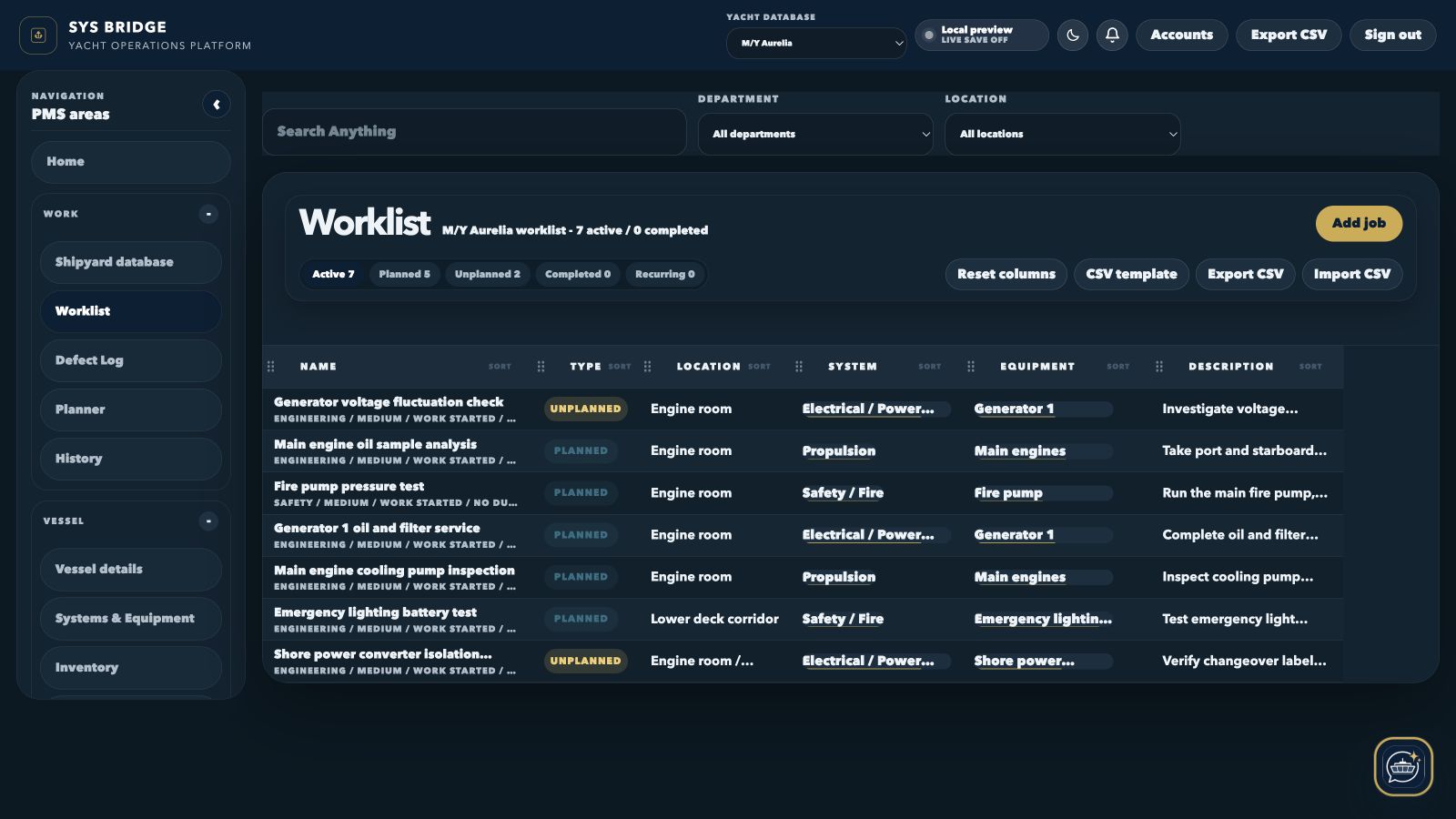Screen dimensions: 1456x819
Task: Open Fire pump pressure test job
Action: point(349,486)
